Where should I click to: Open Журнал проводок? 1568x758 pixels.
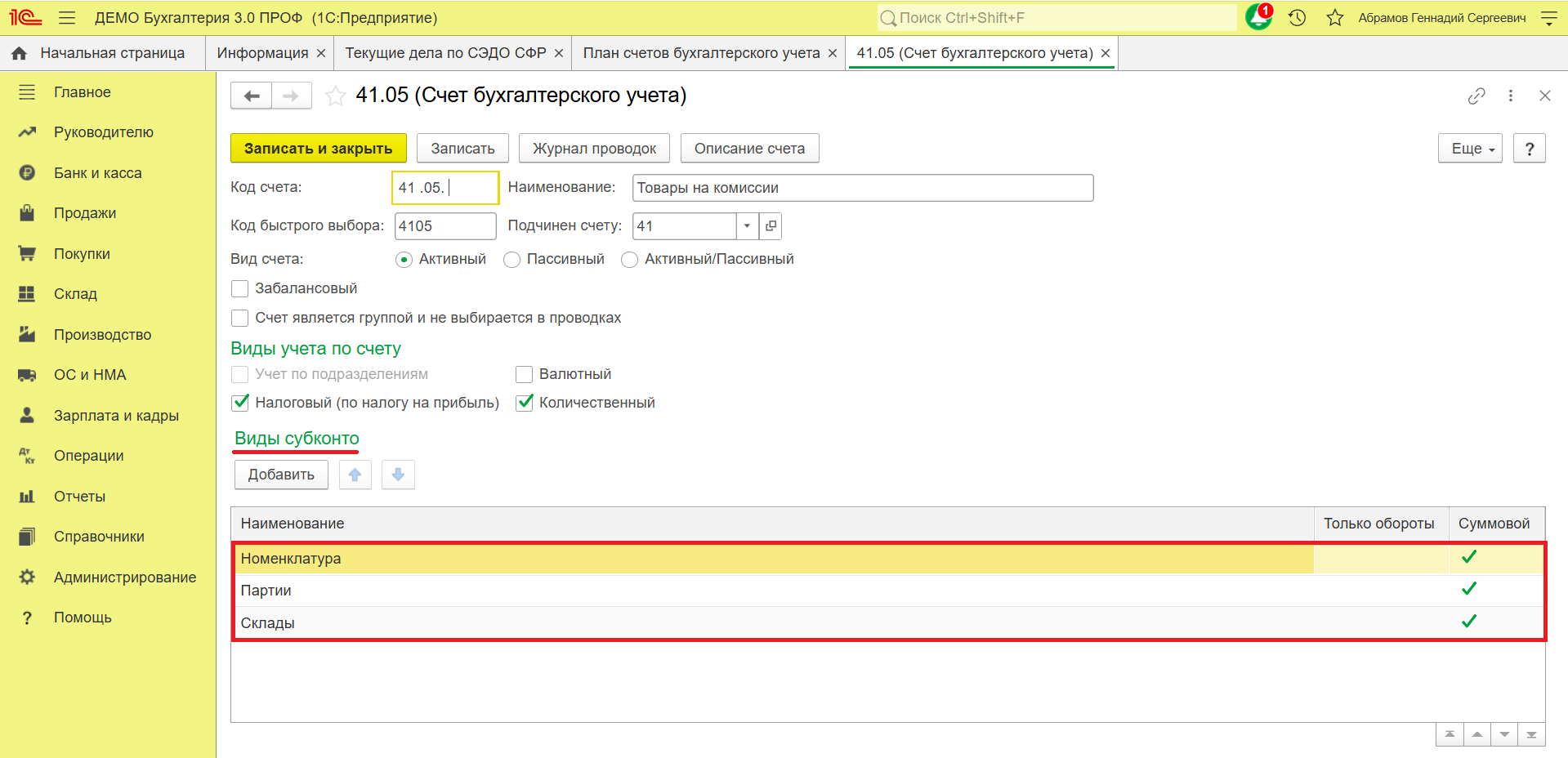[x=594, y=149]
